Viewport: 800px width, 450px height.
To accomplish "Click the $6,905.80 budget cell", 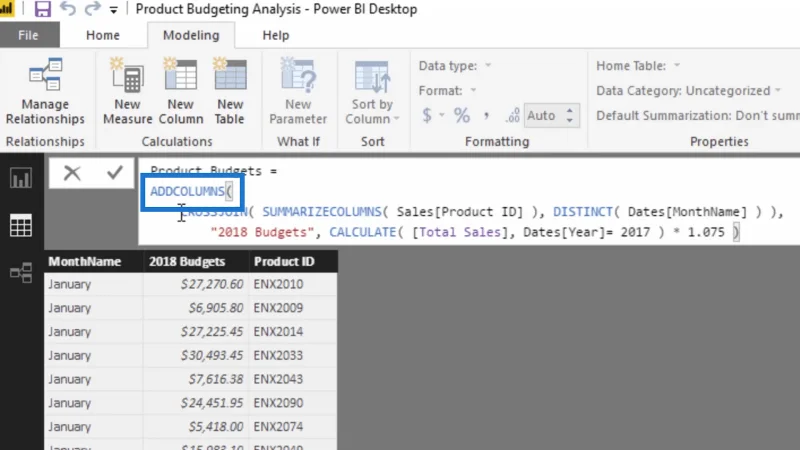I will click(x=196, y=308).
